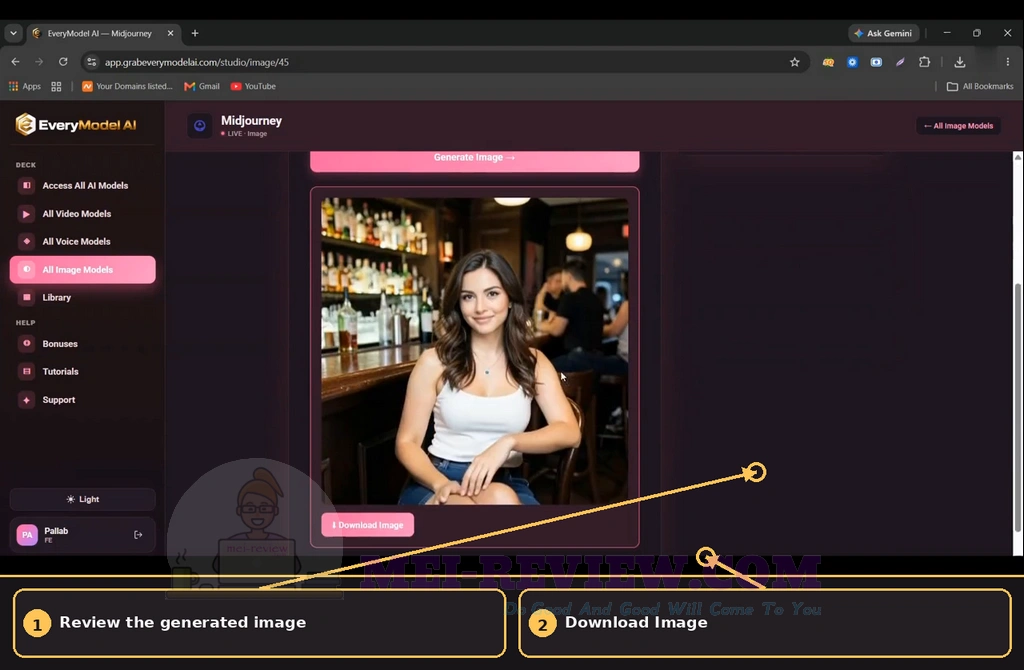Screen dimensions: 1024x670
Task: Open All Video Models section
Action: tap(82, 214)
